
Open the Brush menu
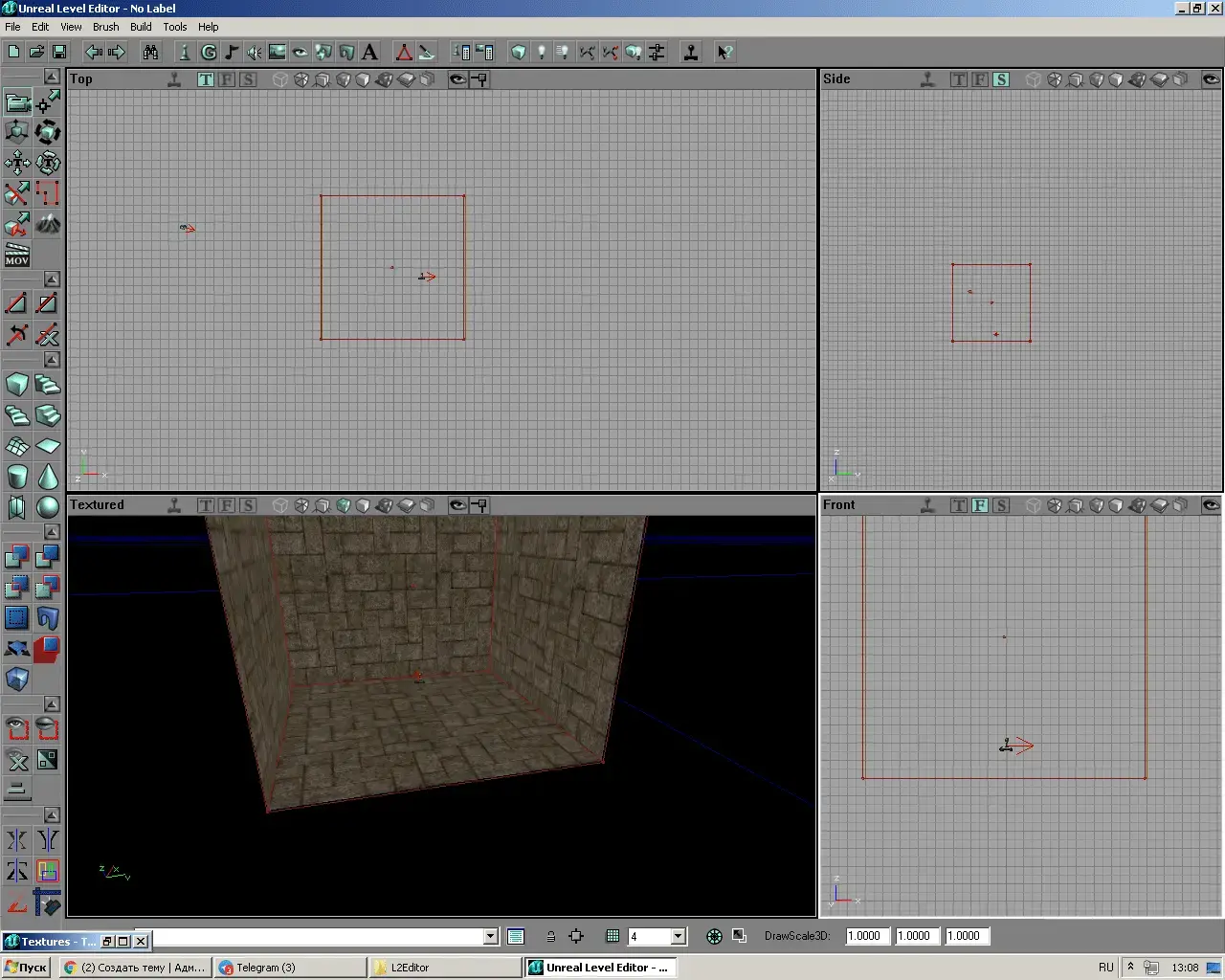pos(105,27)
